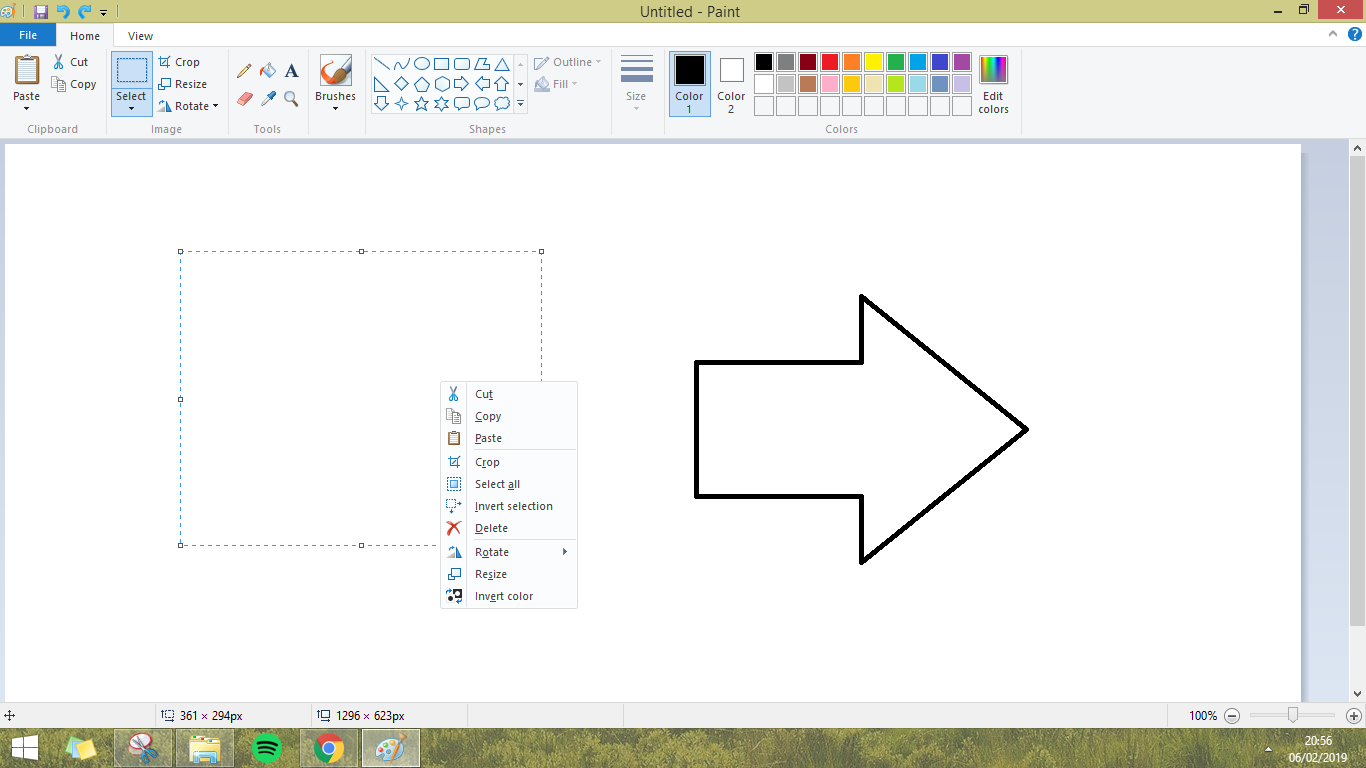Select the oval shape
The width and height of the screenshot is (1366, 768).
(x=421, y=63)
